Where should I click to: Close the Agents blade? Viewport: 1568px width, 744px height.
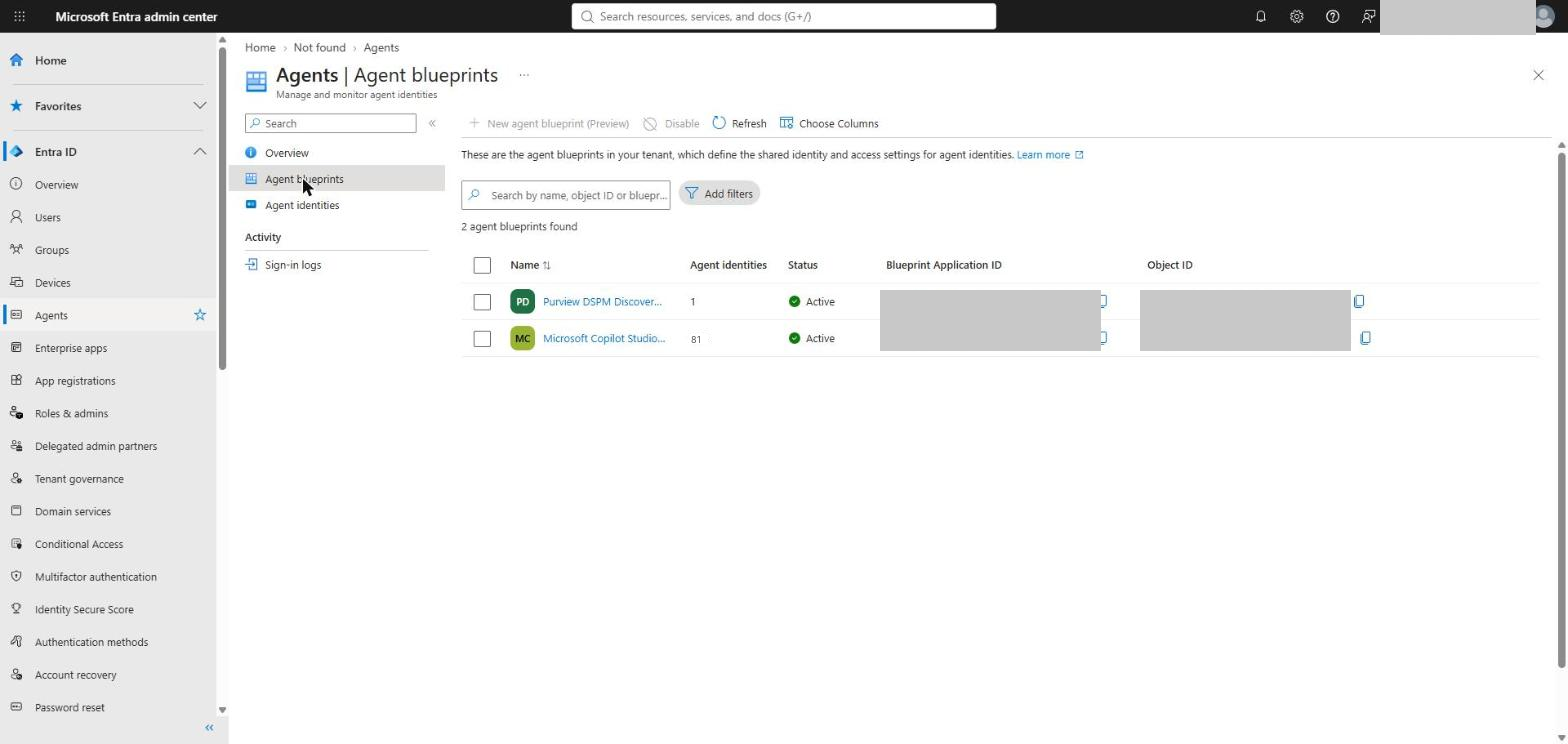(x=1538, y=75)
